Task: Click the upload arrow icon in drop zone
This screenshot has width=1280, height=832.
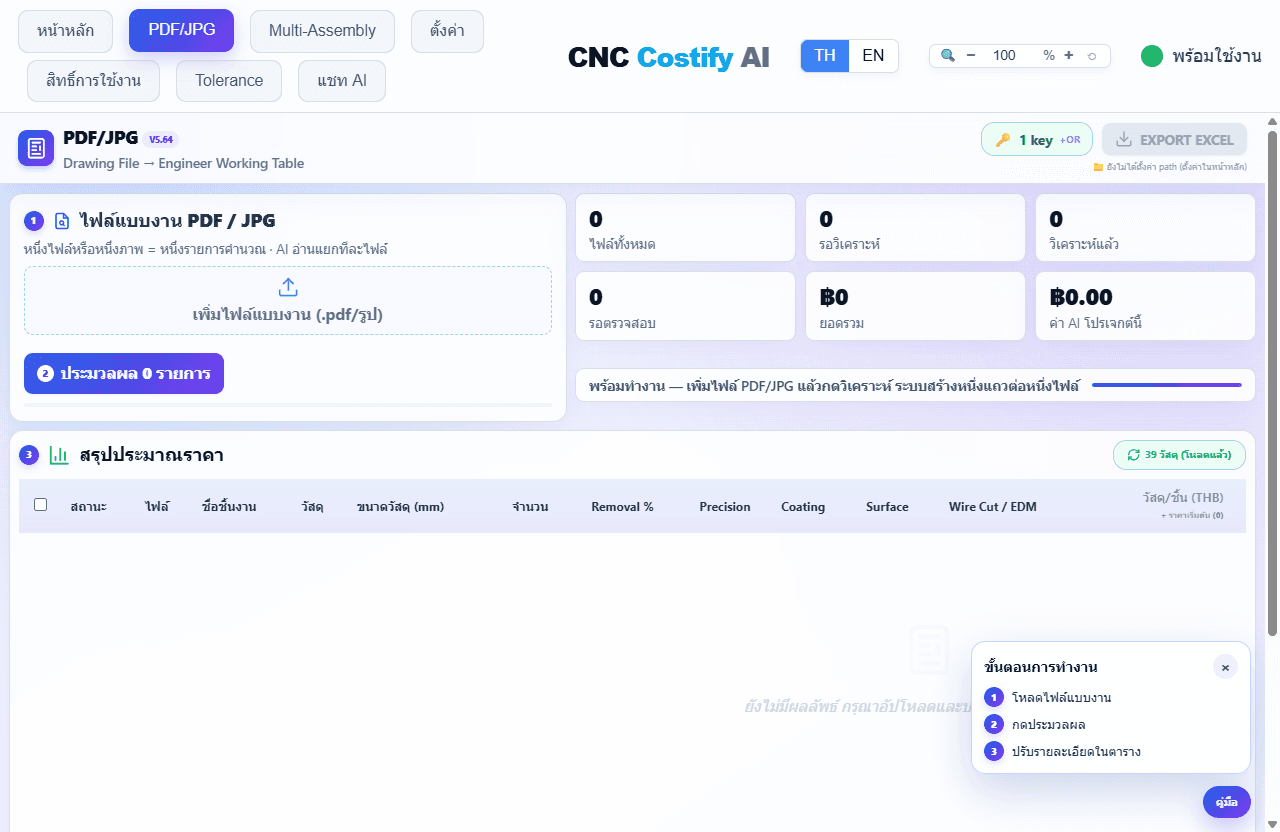Action: (x=288, y=288)
